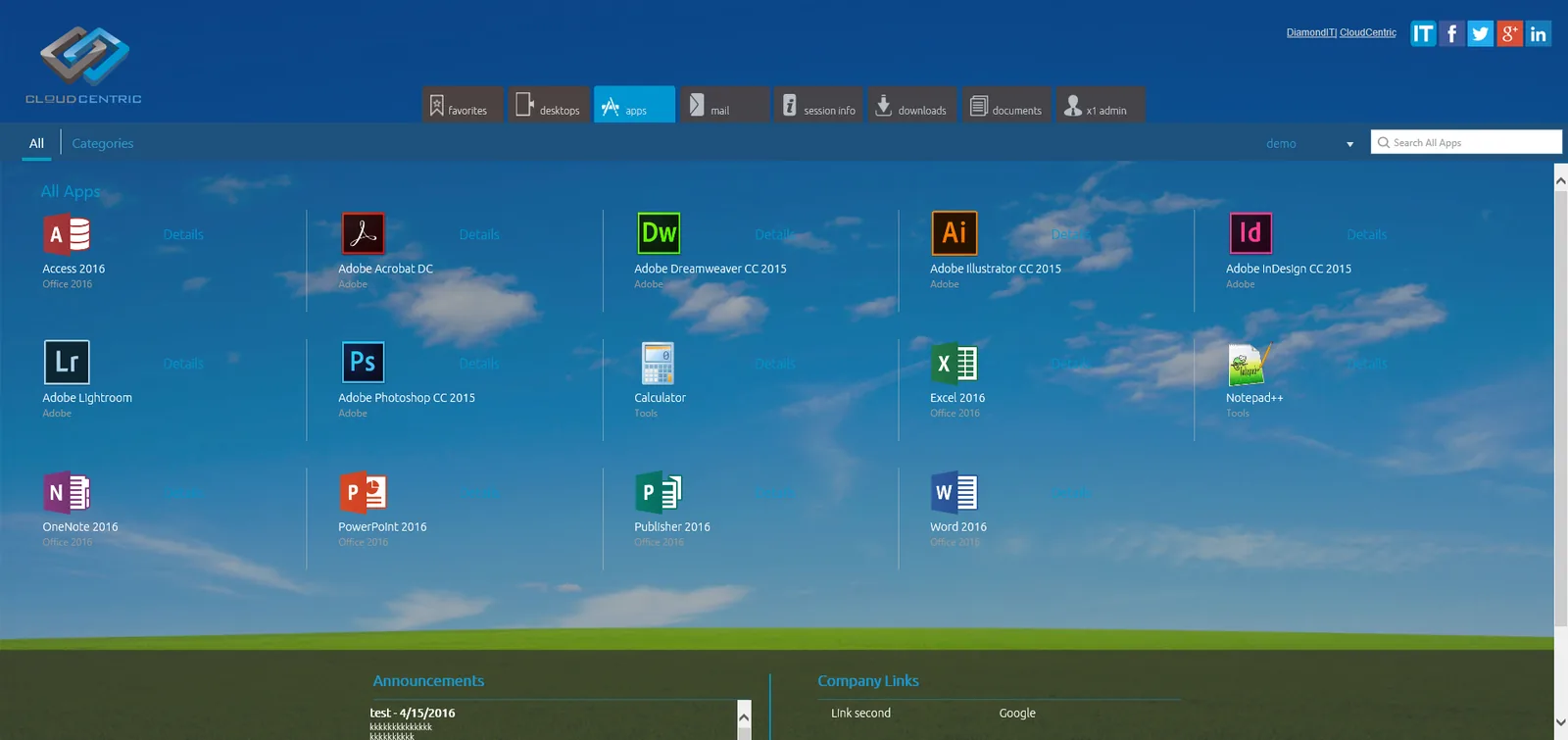
Task: Click the IT logo icon in header
Action: click(x=1423, y=33)
